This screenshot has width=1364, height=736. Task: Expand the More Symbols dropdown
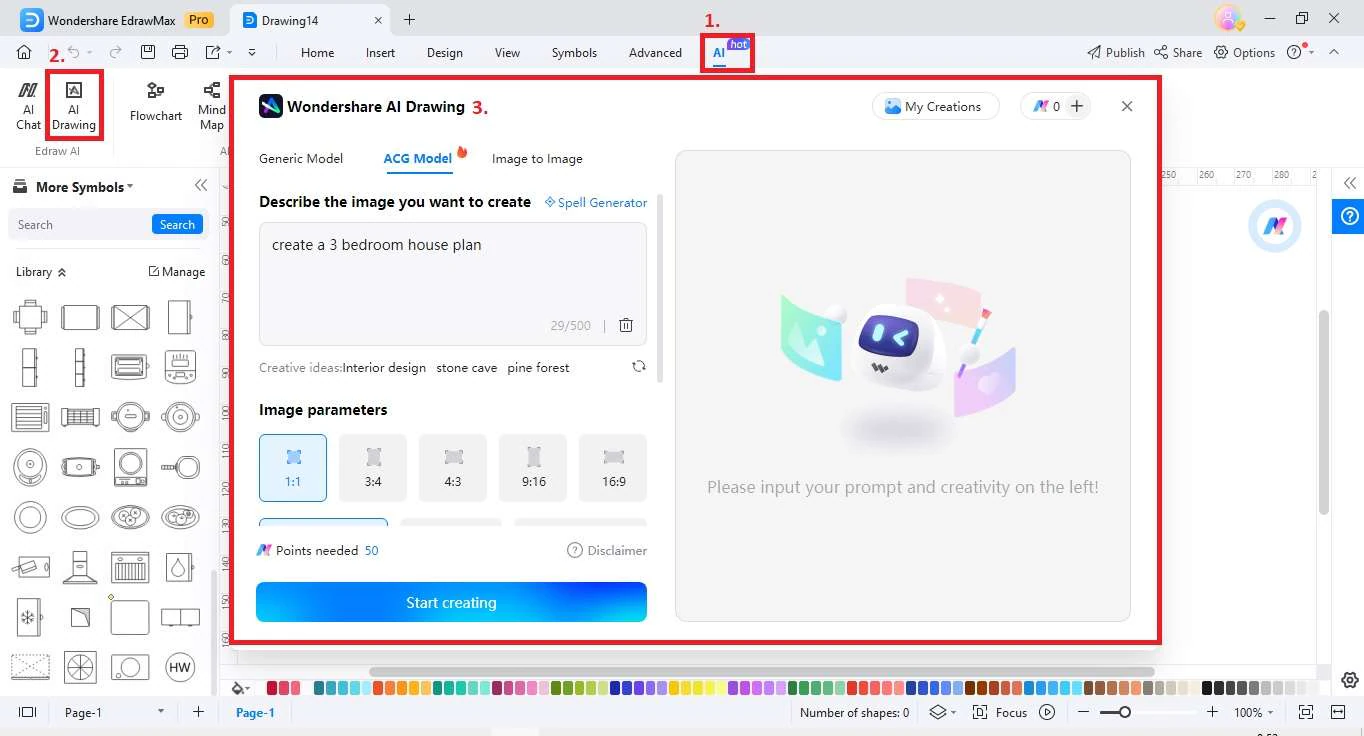click(84, 187)
